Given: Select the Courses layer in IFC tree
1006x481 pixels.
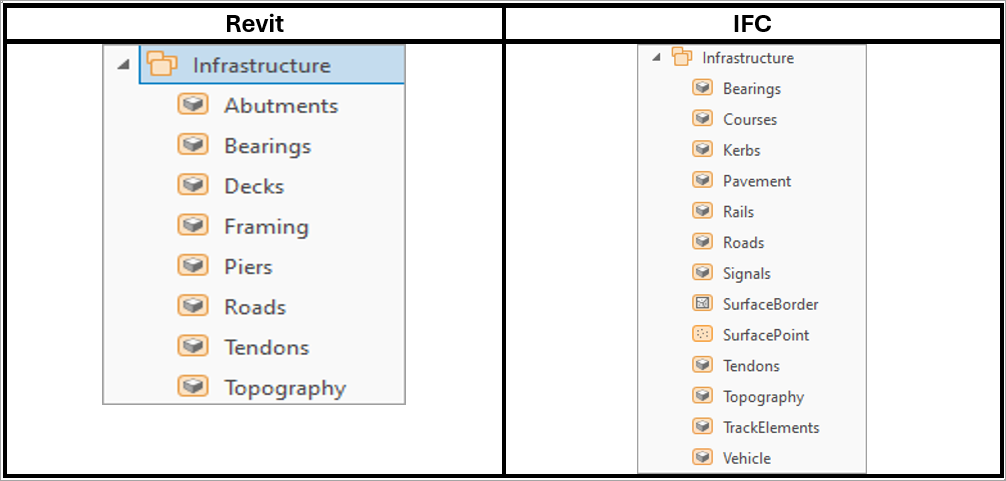Looking at the screenshot, I should pyautogui.click(x=749, y=119).
